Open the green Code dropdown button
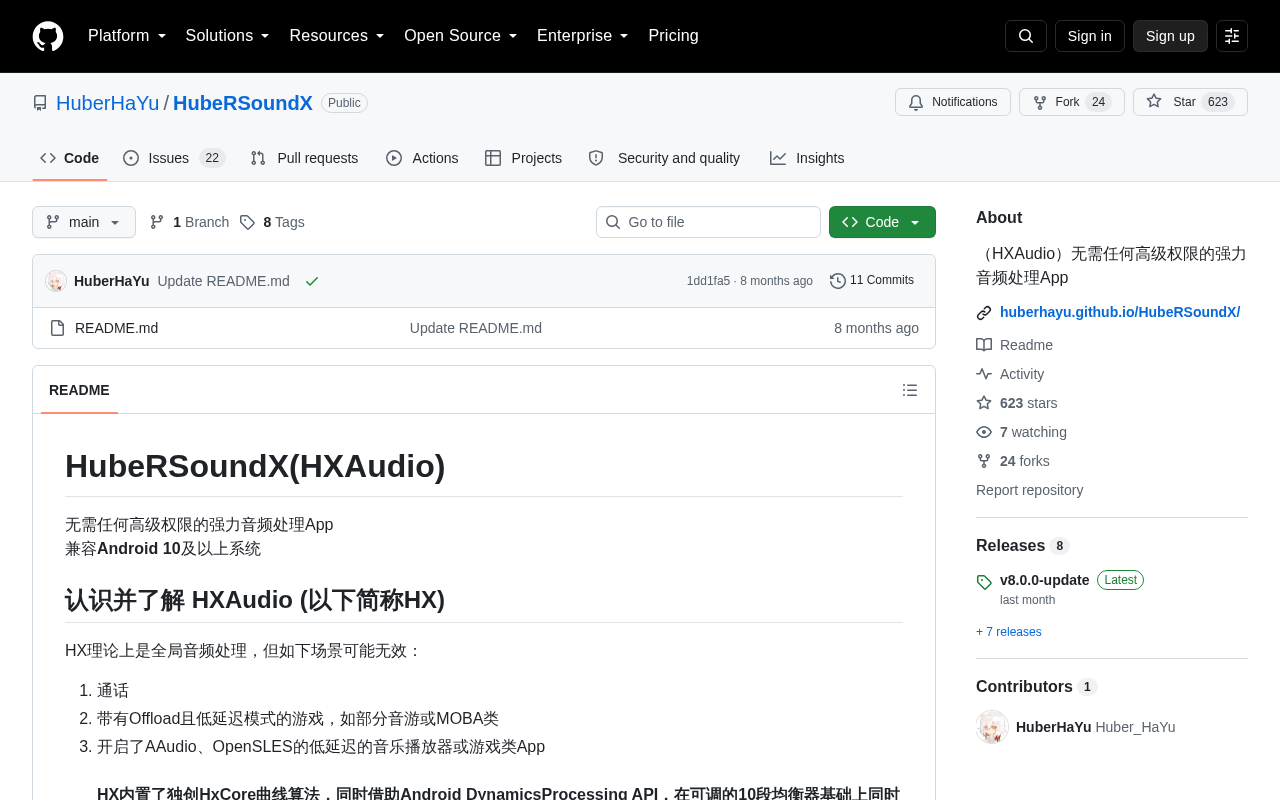Viewport: 1280px width, 800px height. 882,222
